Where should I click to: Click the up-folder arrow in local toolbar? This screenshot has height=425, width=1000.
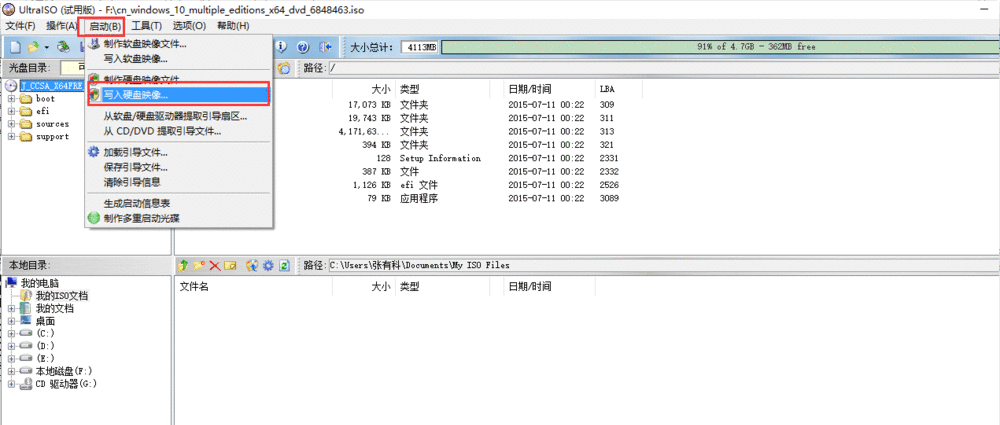[x=184, y=265]
